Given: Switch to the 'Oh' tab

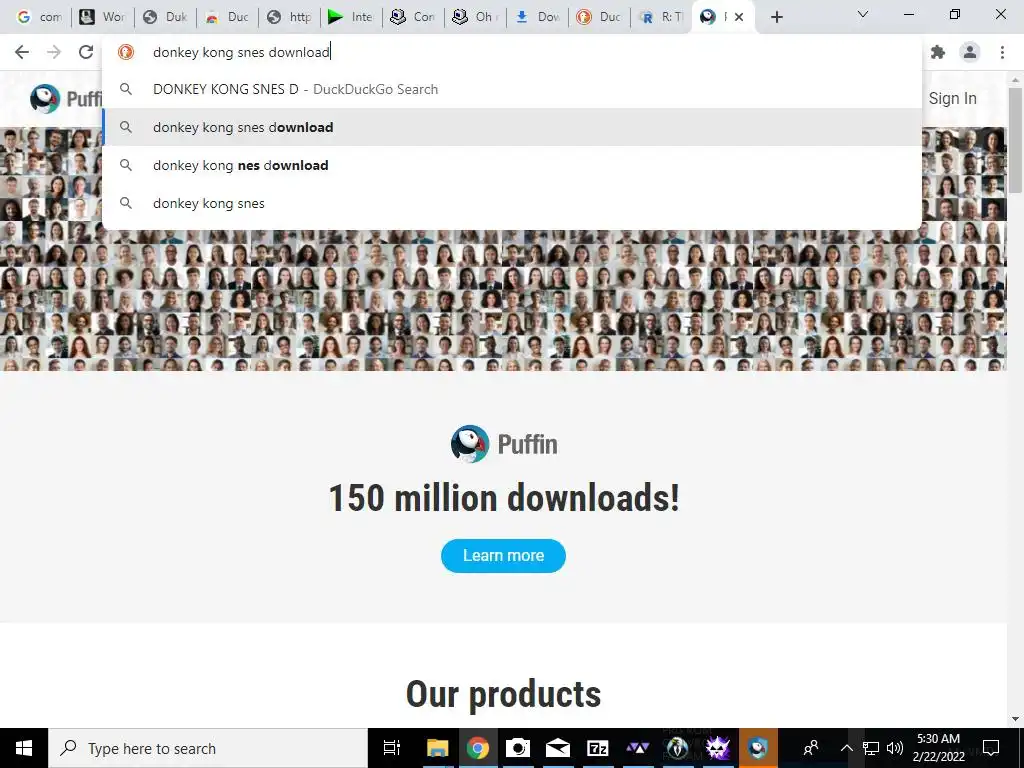Looking at the screenshot, I should [x=475, y=17].
